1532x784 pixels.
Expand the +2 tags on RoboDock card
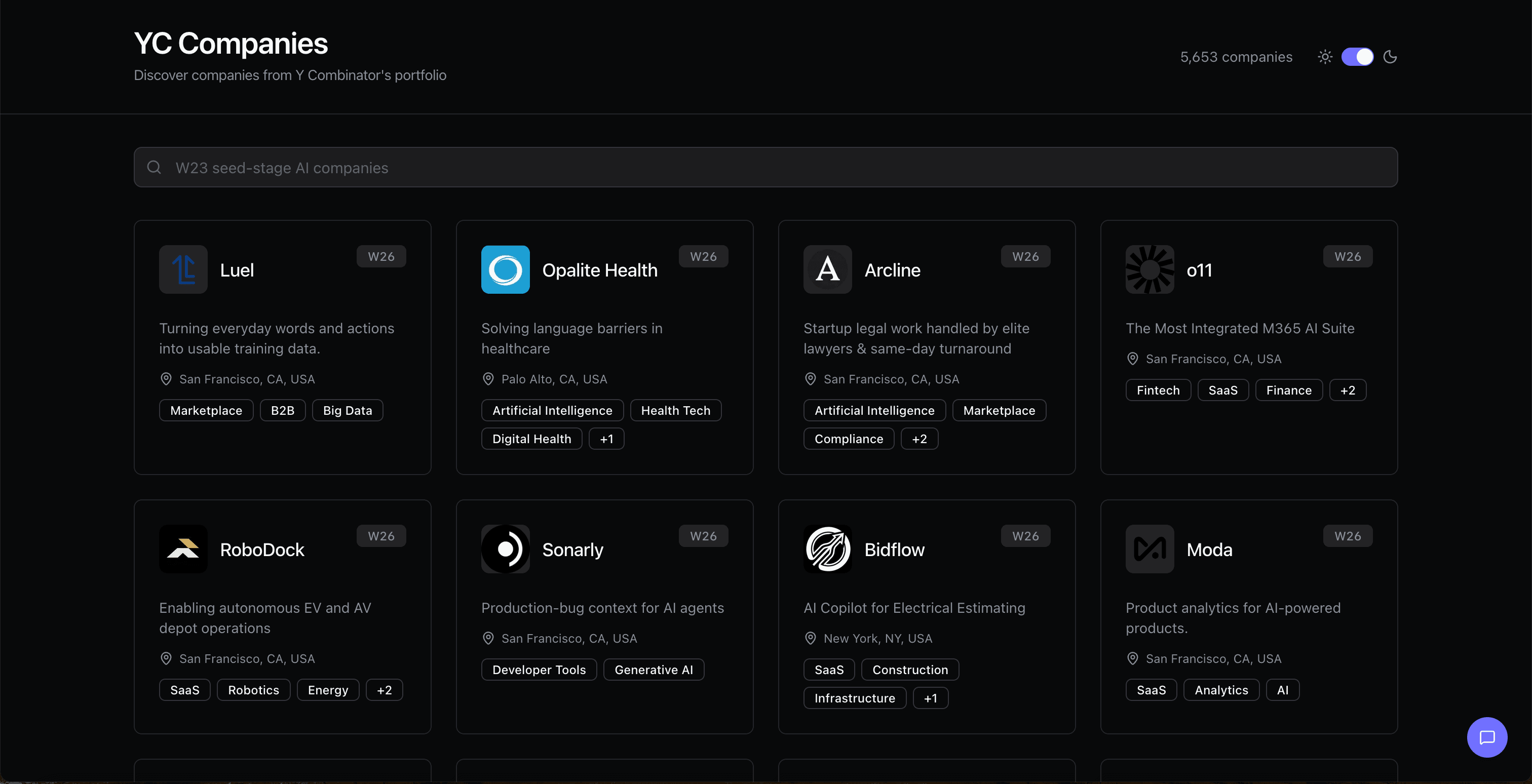384,689
